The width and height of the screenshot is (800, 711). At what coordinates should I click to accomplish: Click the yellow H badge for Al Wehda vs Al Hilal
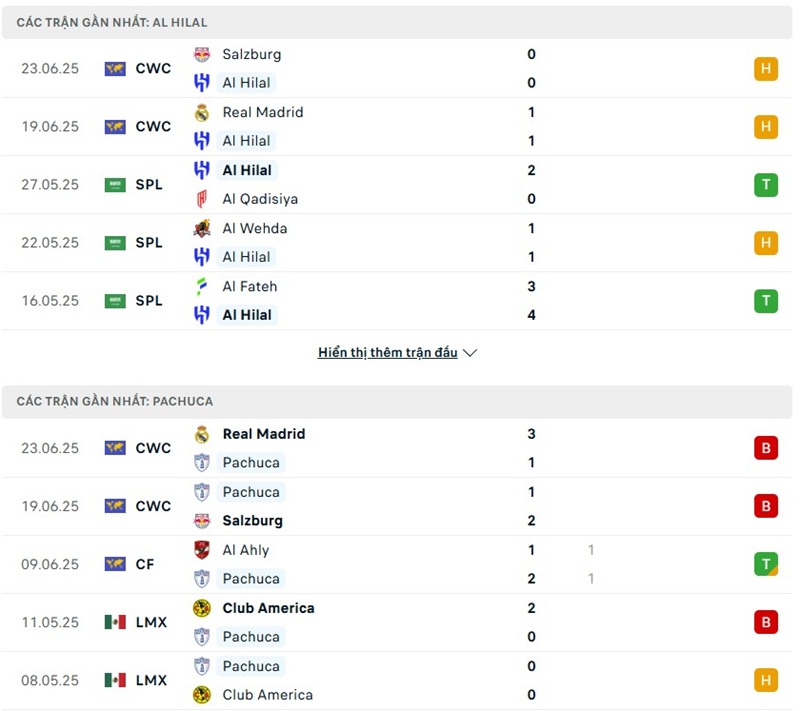click(x=766, y=242)
